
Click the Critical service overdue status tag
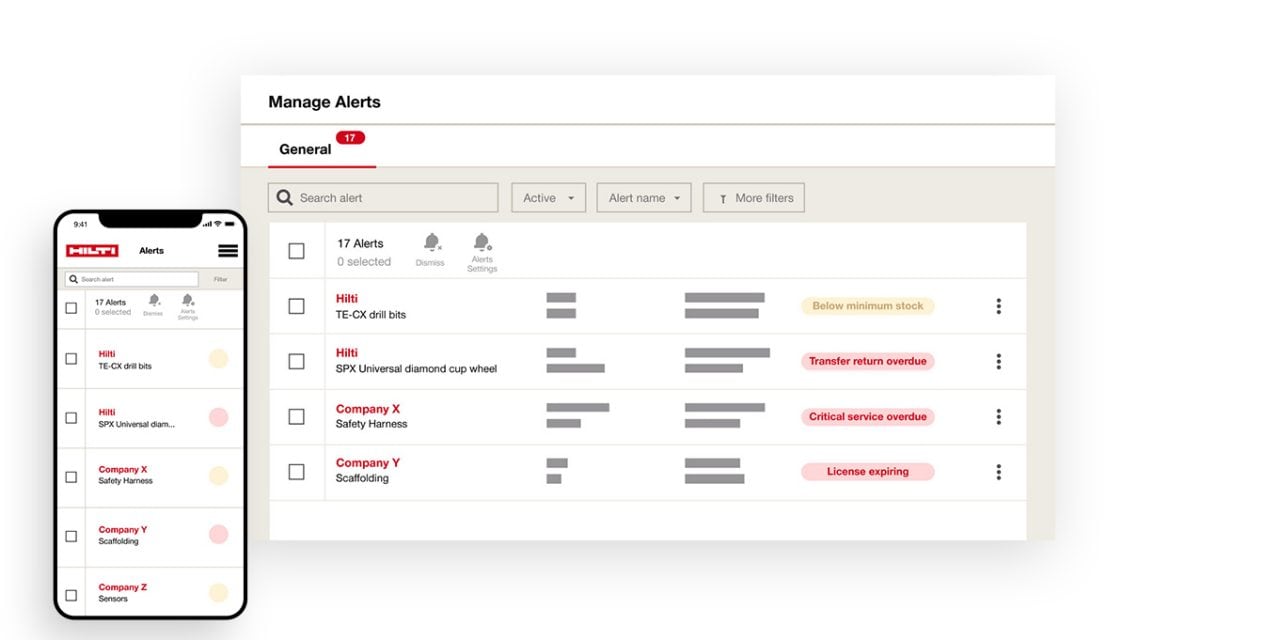(868, 416)
